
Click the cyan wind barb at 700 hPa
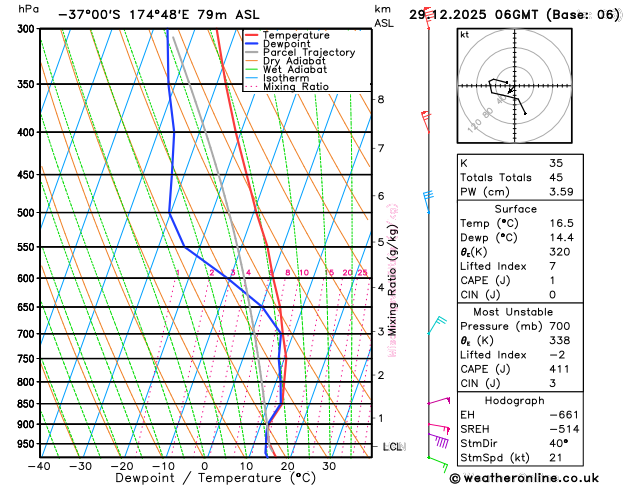coord(437,325)
